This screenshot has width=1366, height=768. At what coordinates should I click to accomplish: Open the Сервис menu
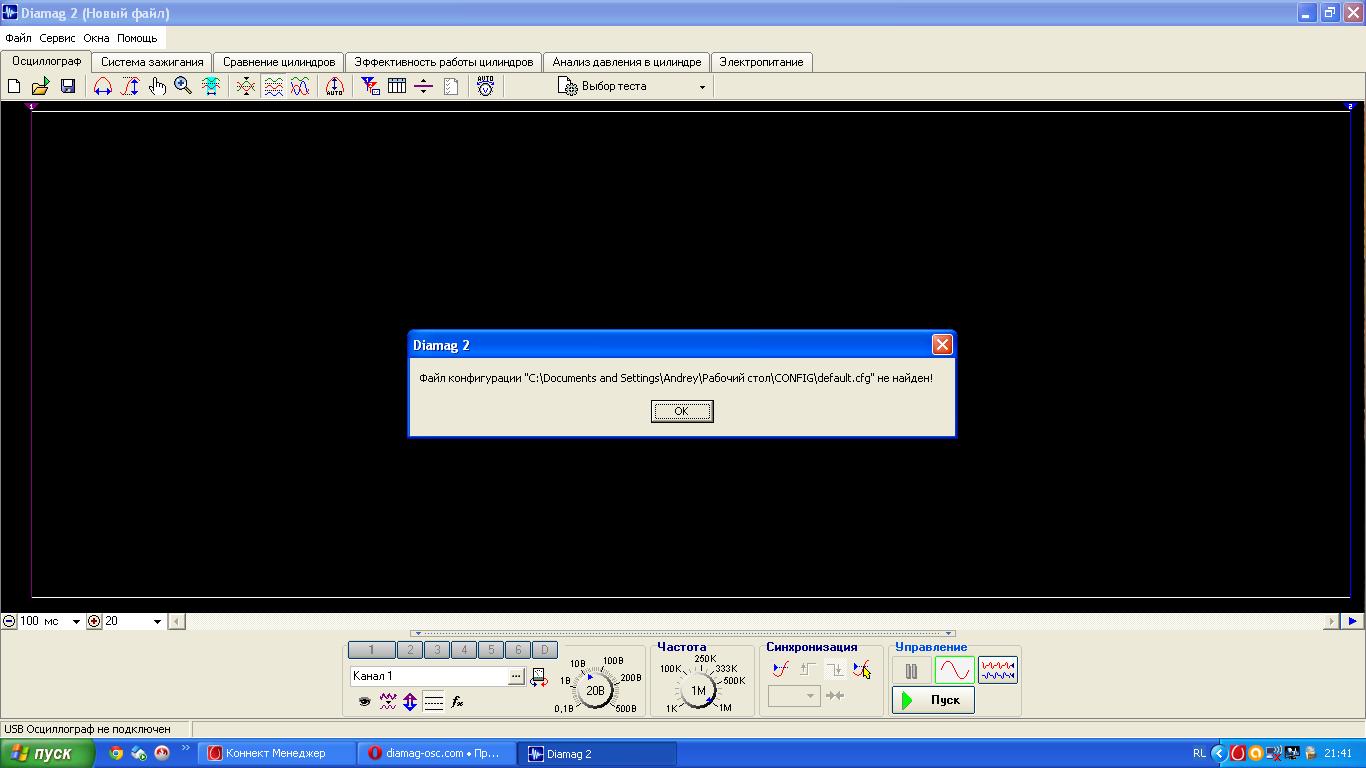[x=58, y=38]
